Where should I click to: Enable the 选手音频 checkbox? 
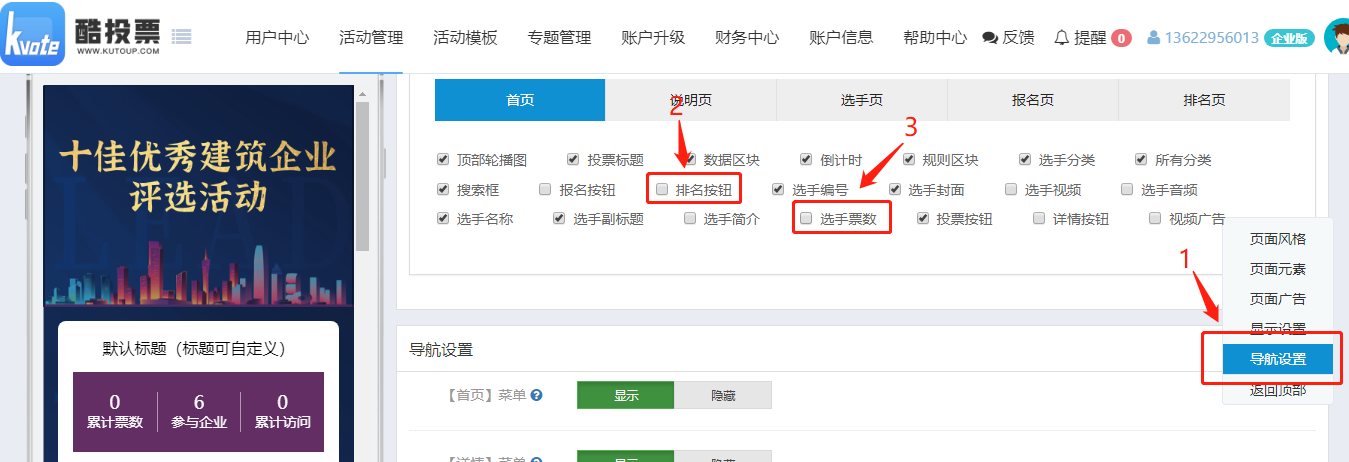pyautogui.click(x=1127, y=188)
